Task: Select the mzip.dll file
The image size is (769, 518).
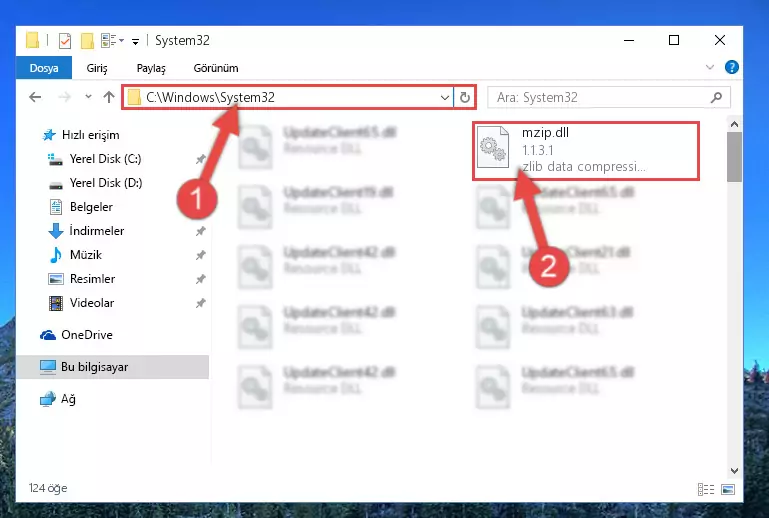Action: pyautogui.click(x=586, y=151)
